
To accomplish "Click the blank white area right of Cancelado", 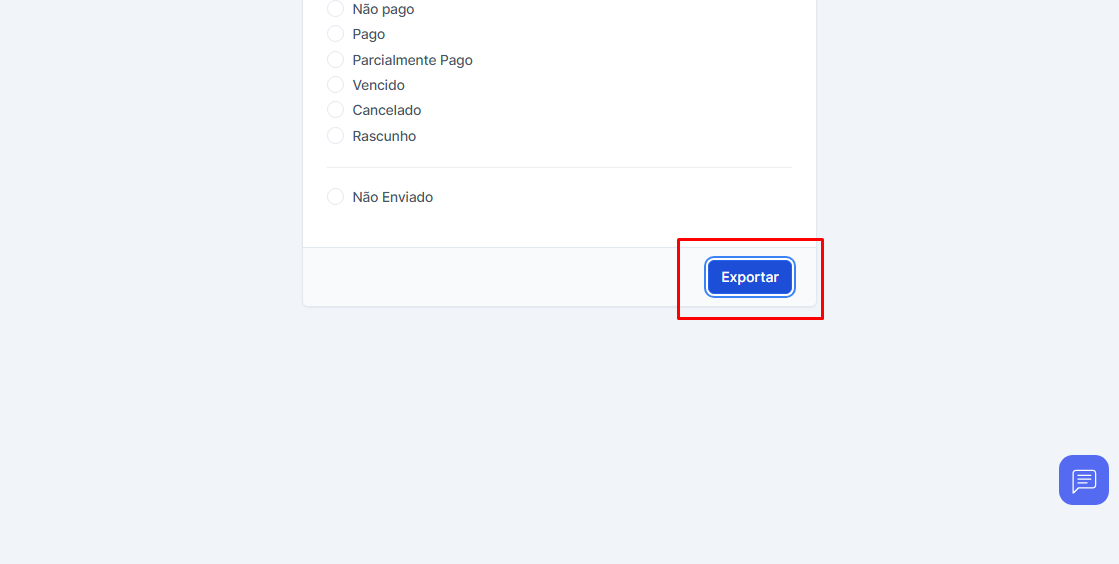I will (620, 110).
